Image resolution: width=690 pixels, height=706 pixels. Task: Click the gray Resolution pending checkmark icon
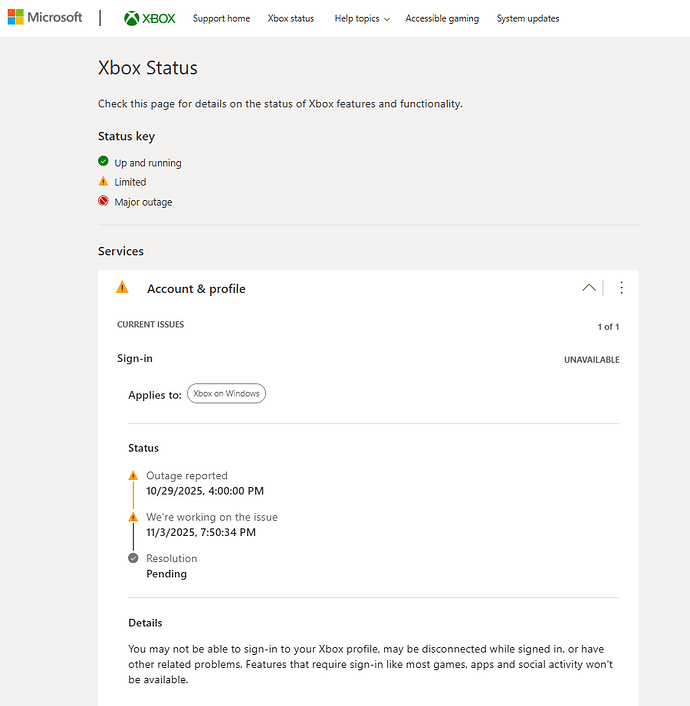point(133,558)
